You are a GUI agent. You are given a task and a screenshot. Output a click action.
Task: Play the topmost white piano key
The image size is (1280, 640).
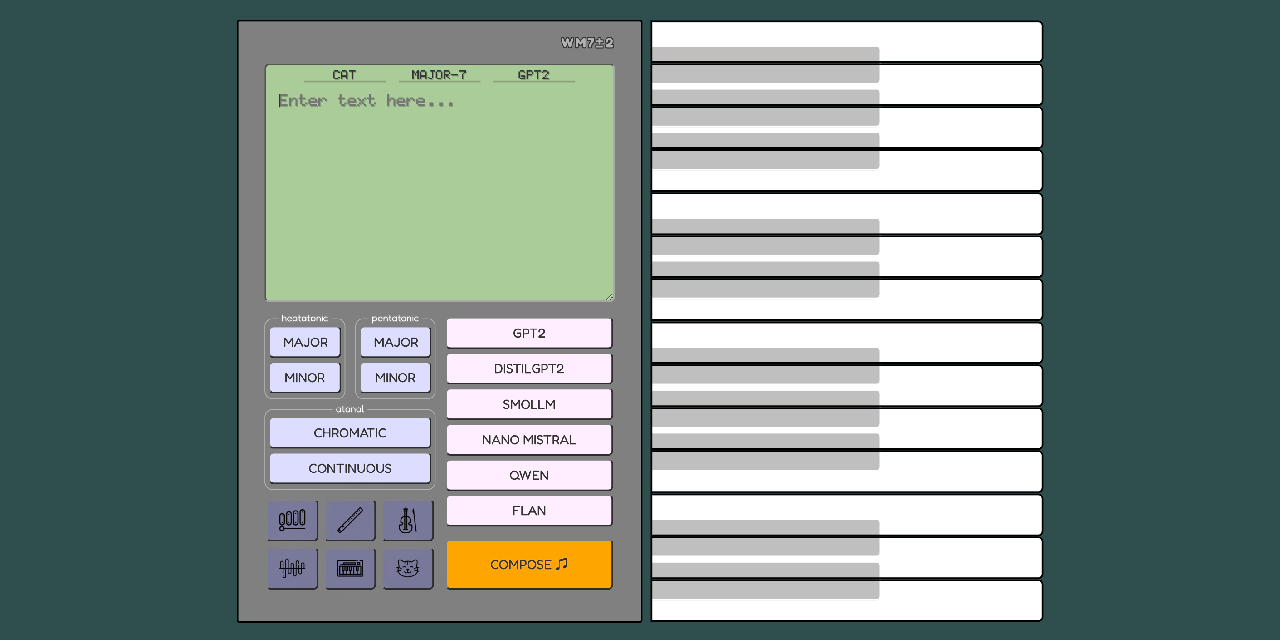847,41
